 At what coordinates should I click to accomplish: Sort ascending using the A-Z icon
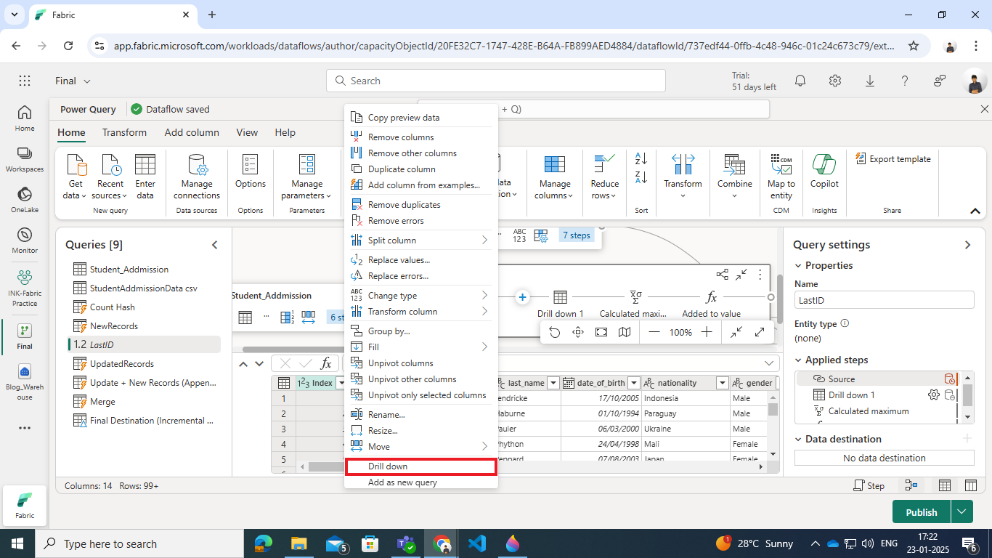[641, 159]
